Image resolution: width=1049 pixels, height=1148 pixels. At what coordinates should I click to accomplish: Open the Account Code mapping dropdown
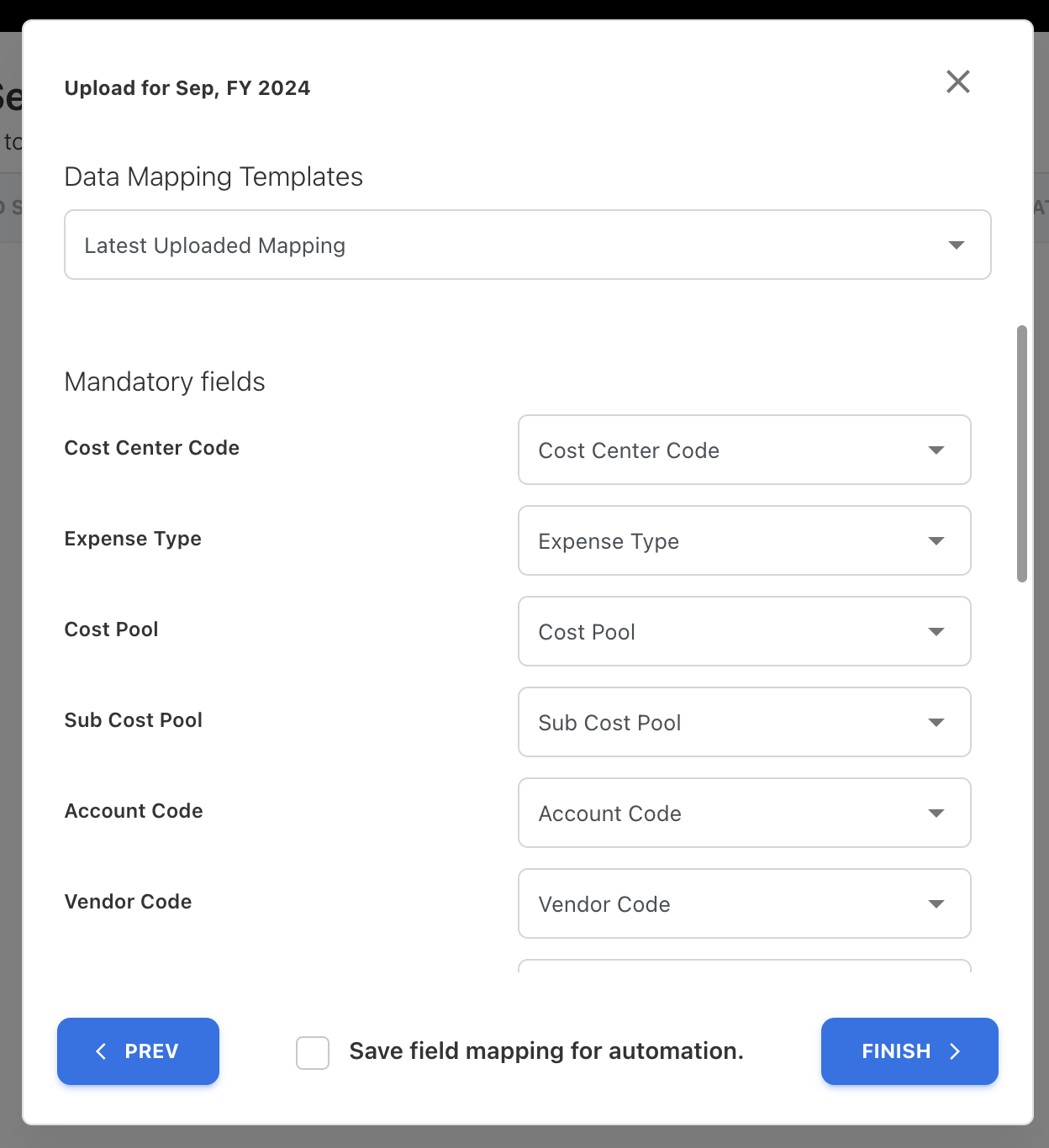pyautogui.click(x=744, y=813)
